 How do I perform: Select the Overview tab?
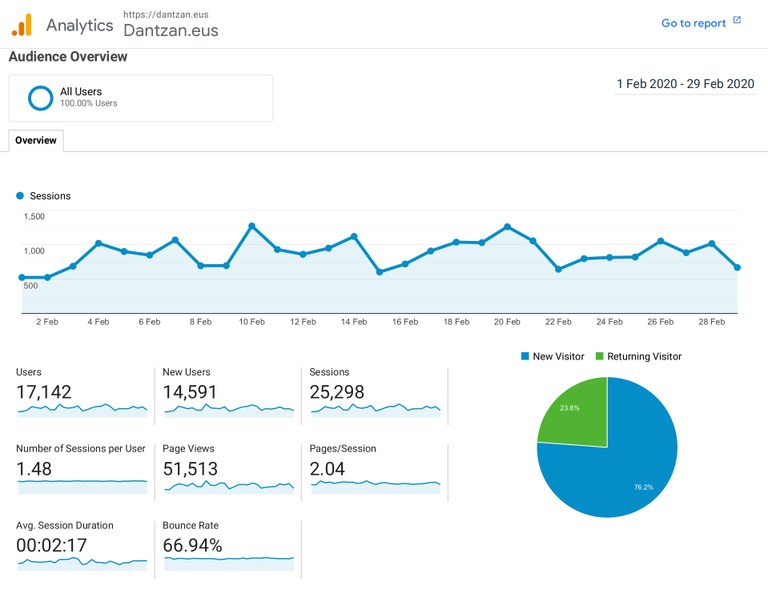36,141
